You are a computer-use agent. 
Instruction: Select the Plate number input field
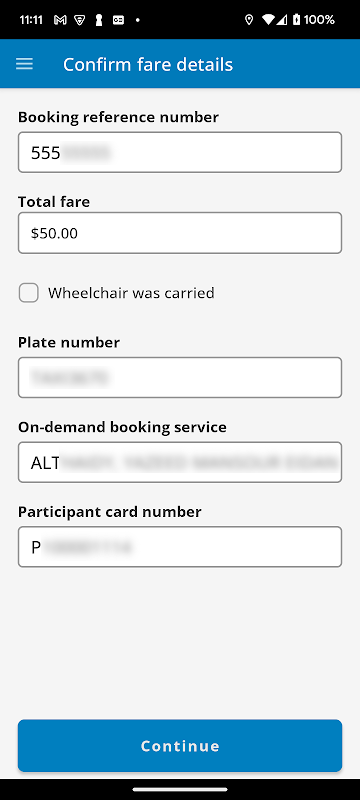pos(180,378)
